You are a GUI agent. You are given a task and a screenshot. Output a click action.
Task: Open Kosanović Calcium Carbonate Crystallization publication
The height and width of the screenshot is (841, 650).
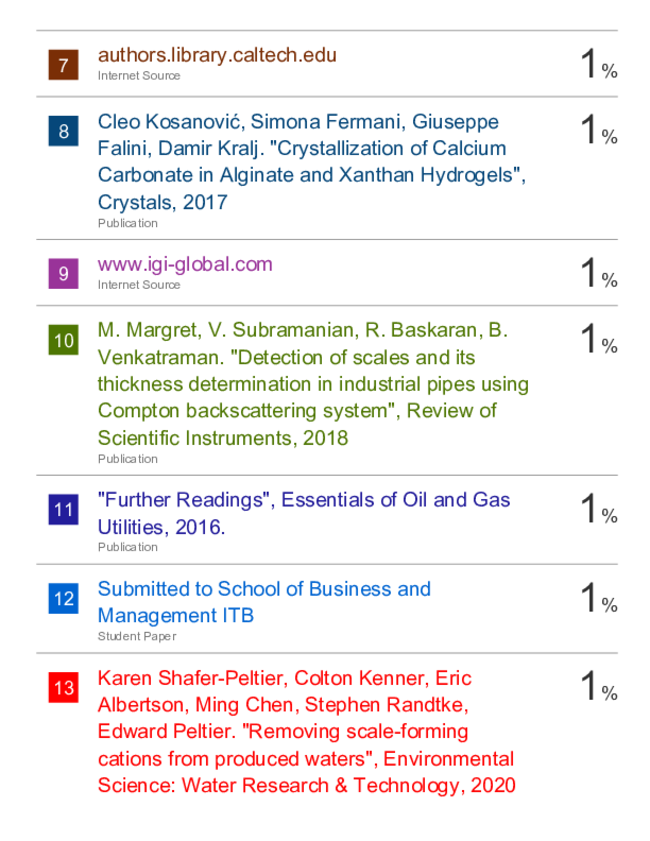[312, 162]
